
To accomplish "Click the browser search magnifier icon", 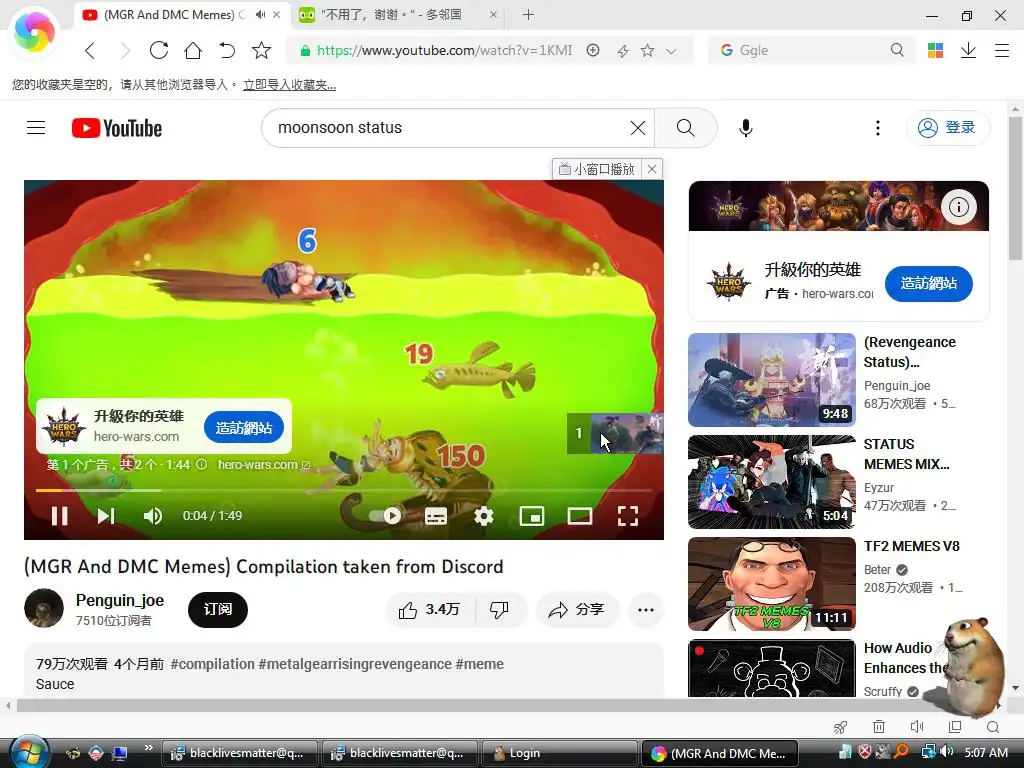I will click(x=897, y=50).
